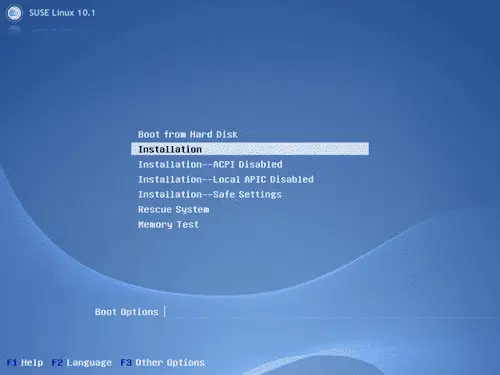The image size is (500, 375).
Task: Start the Memory Test entry
Action: tap(168, 224)
